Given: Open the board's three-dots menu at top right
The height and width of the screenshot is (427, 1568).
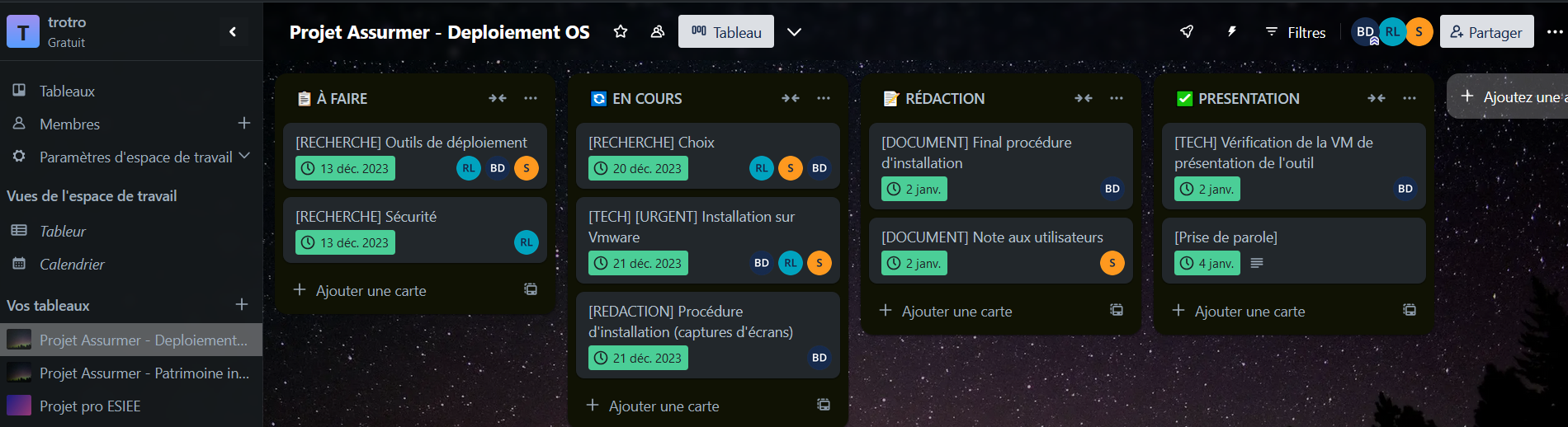Looking at the screenshot, I should click(x=1555, y=32).
